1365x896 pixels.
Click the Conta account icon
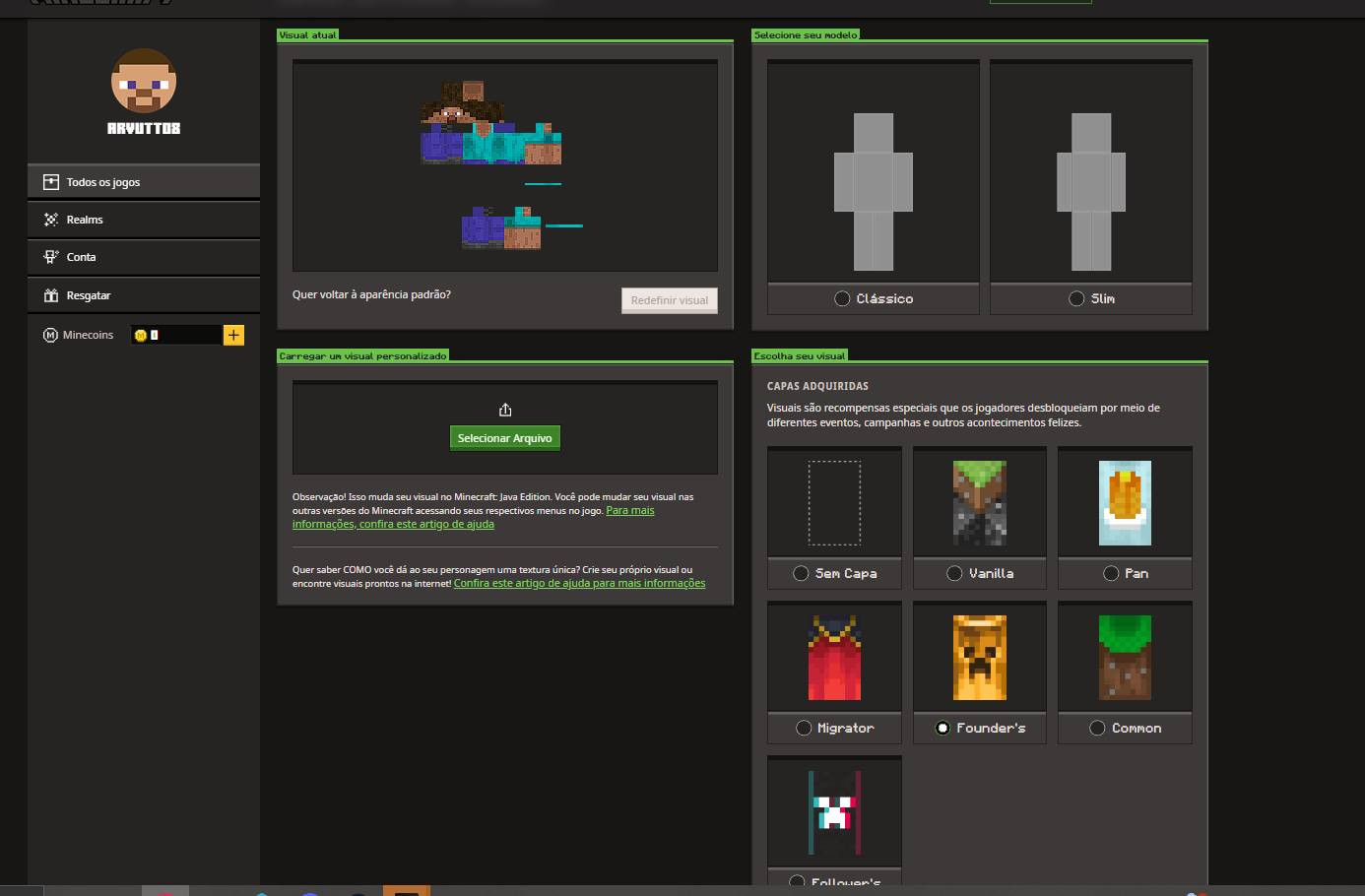(x=51, y=257)
